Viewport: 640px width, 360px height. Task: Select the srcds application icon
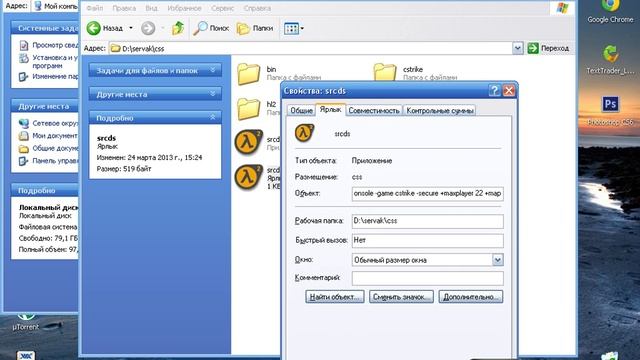point(248,142)
